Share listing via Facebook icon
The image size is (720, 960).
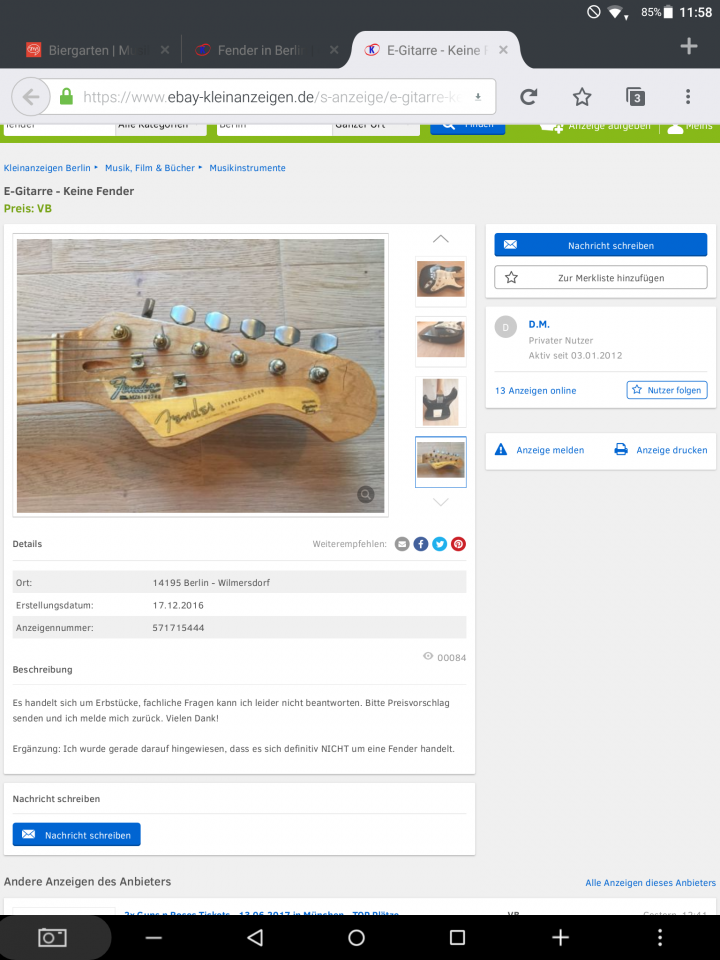(x=421, y=544)
